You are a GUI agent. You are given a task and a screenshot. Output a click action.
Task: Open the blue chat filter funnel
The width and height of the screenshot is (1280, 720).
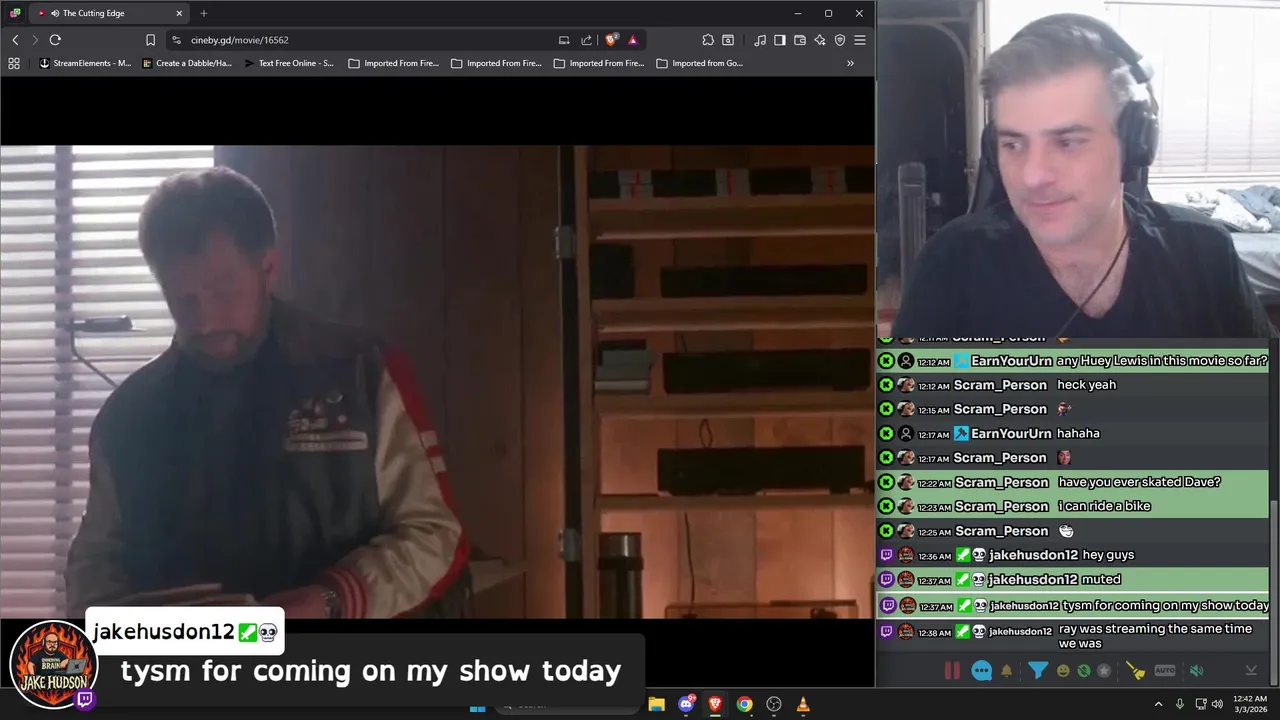pyautogui.click(x=1038, y=671)
